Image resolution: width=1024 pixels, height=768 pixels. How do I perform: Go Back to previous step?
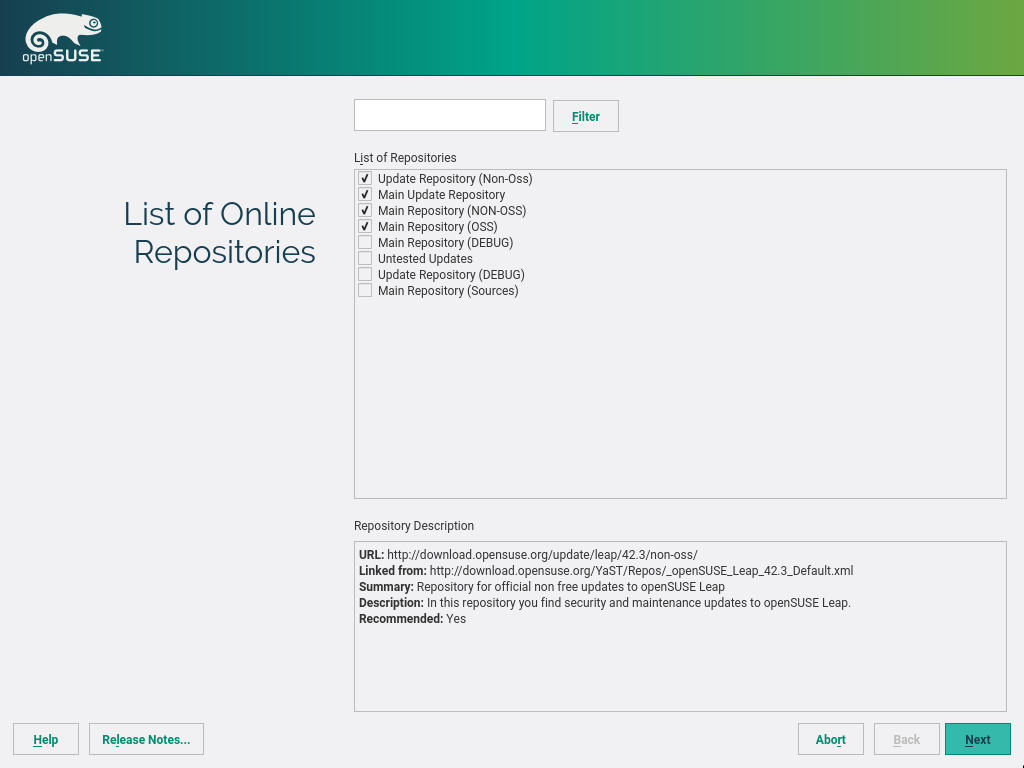pyautogui.click(x=906, y=739)
